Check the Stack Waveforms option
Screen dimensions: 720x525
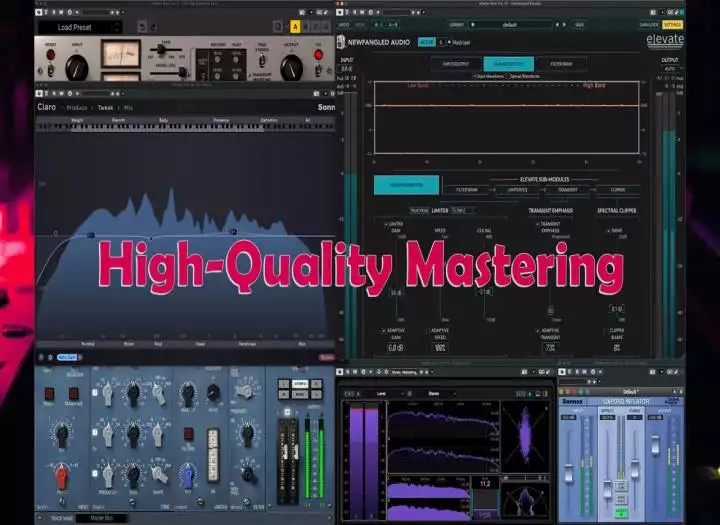[475, 76]
